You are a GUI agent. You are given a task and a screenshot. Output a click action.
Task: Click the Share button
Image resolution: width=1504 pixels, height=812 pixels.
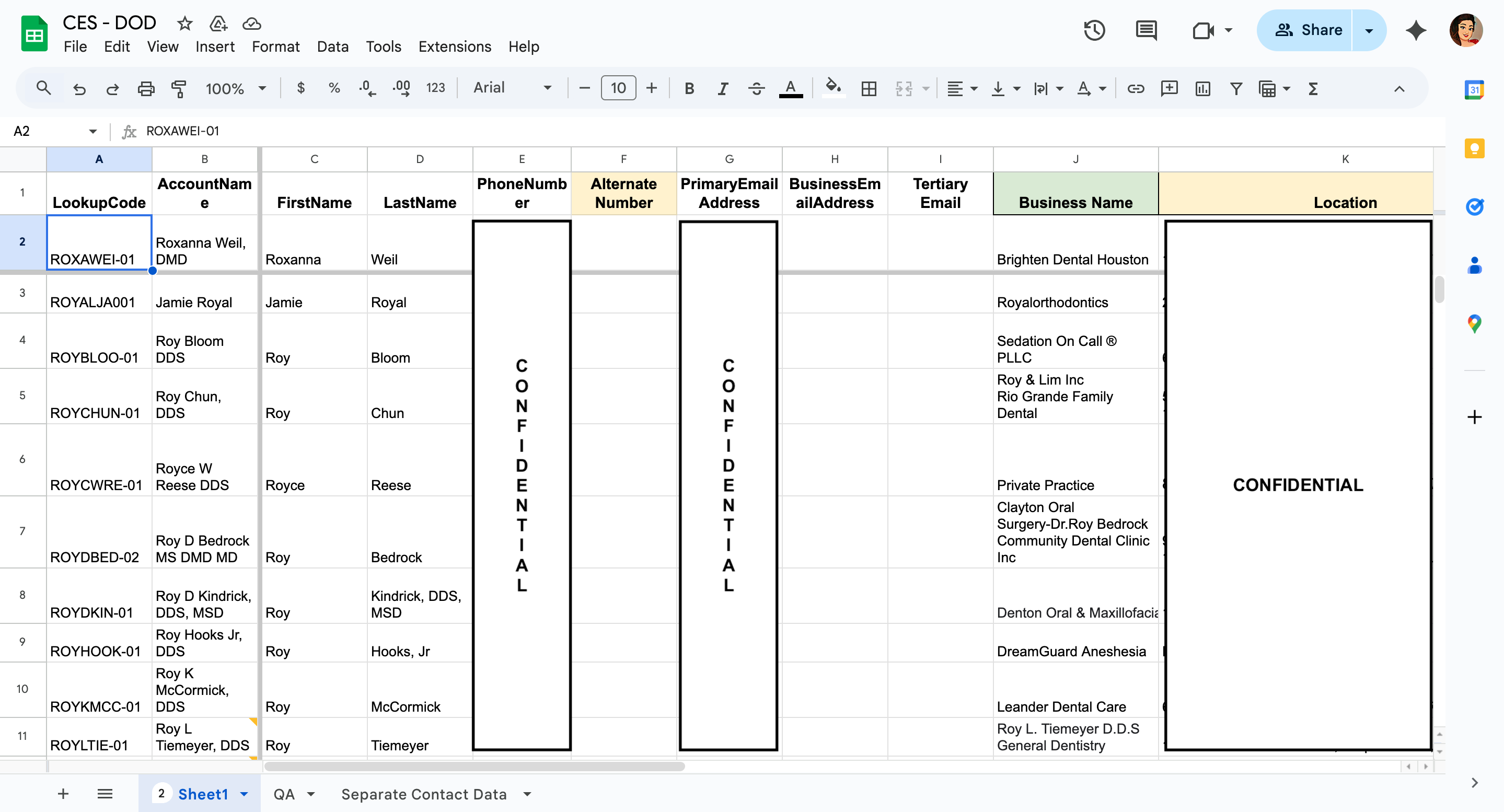point(1309,30)
